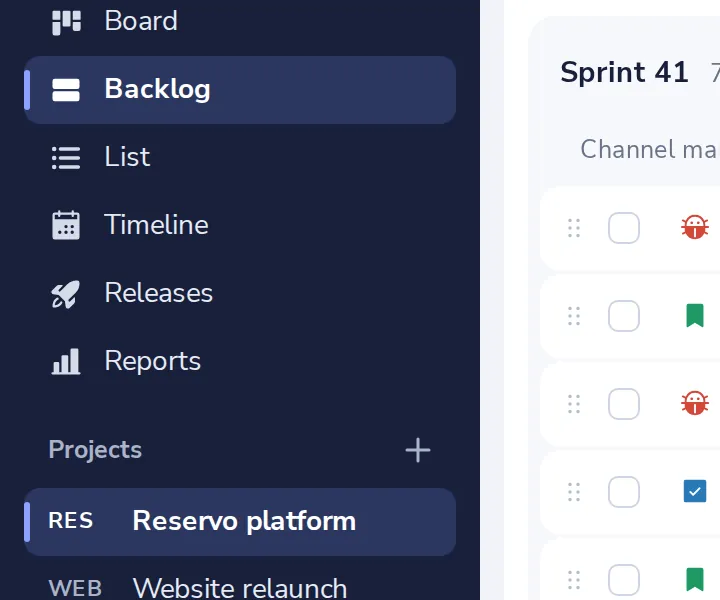Check the fourth issue's checkbox
The width and height of the screenshot is (720, 600).
pyautogui.click(x=624, y=492)
